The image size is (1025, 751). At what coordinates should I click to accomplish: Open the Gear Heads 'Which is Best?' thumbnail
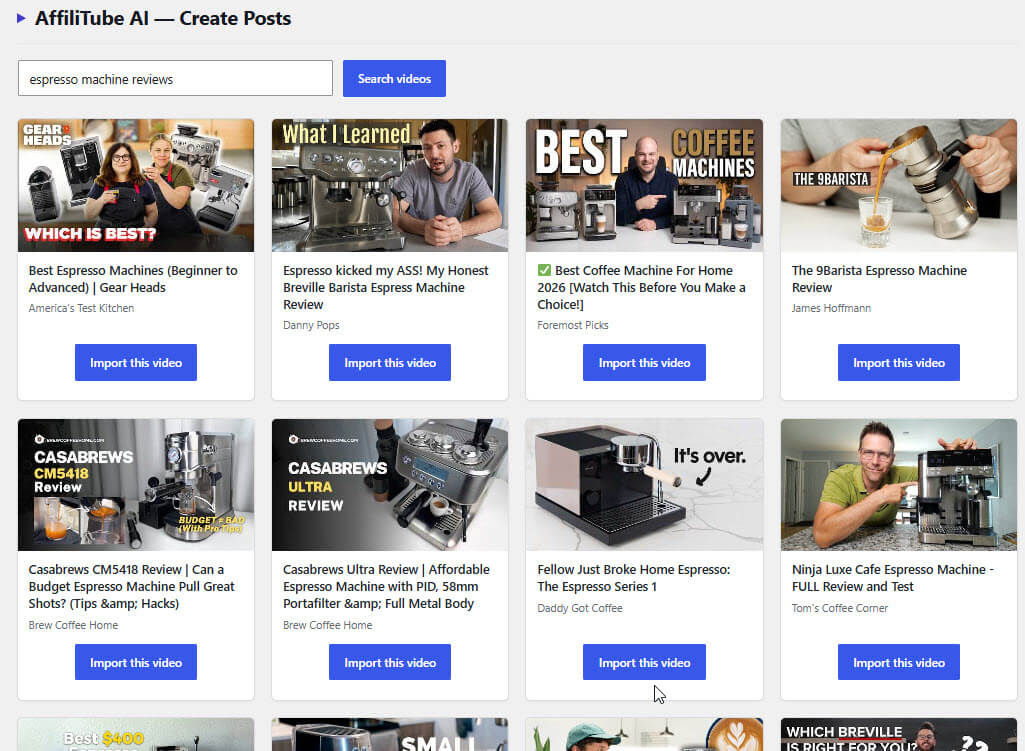pyautogui.click(x=136, y=185)
